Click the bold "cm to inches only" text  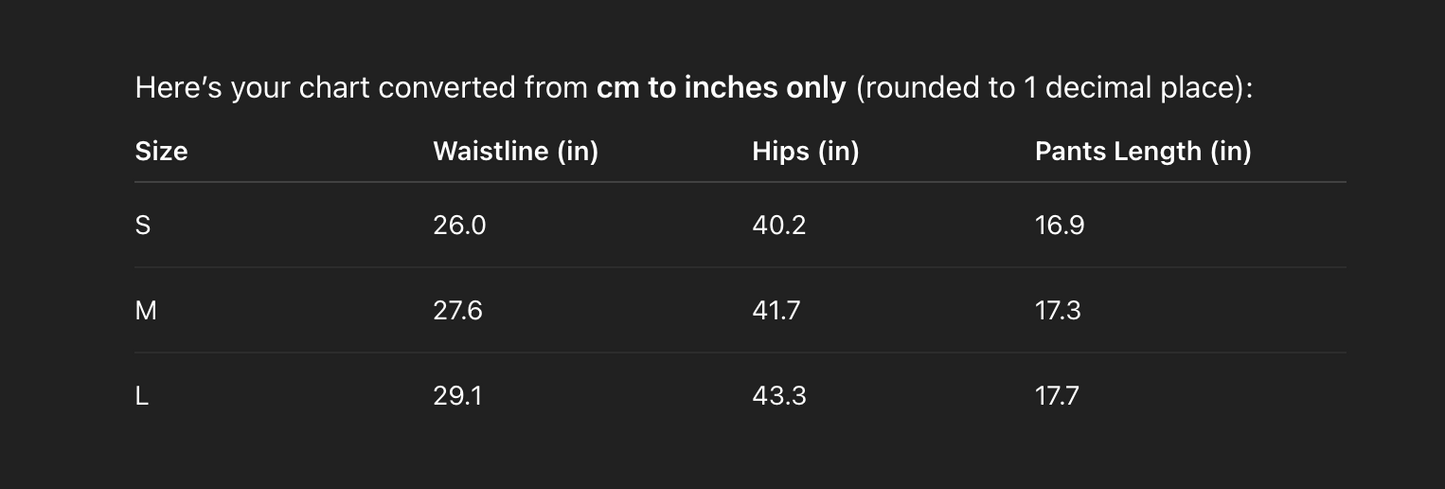721,88
